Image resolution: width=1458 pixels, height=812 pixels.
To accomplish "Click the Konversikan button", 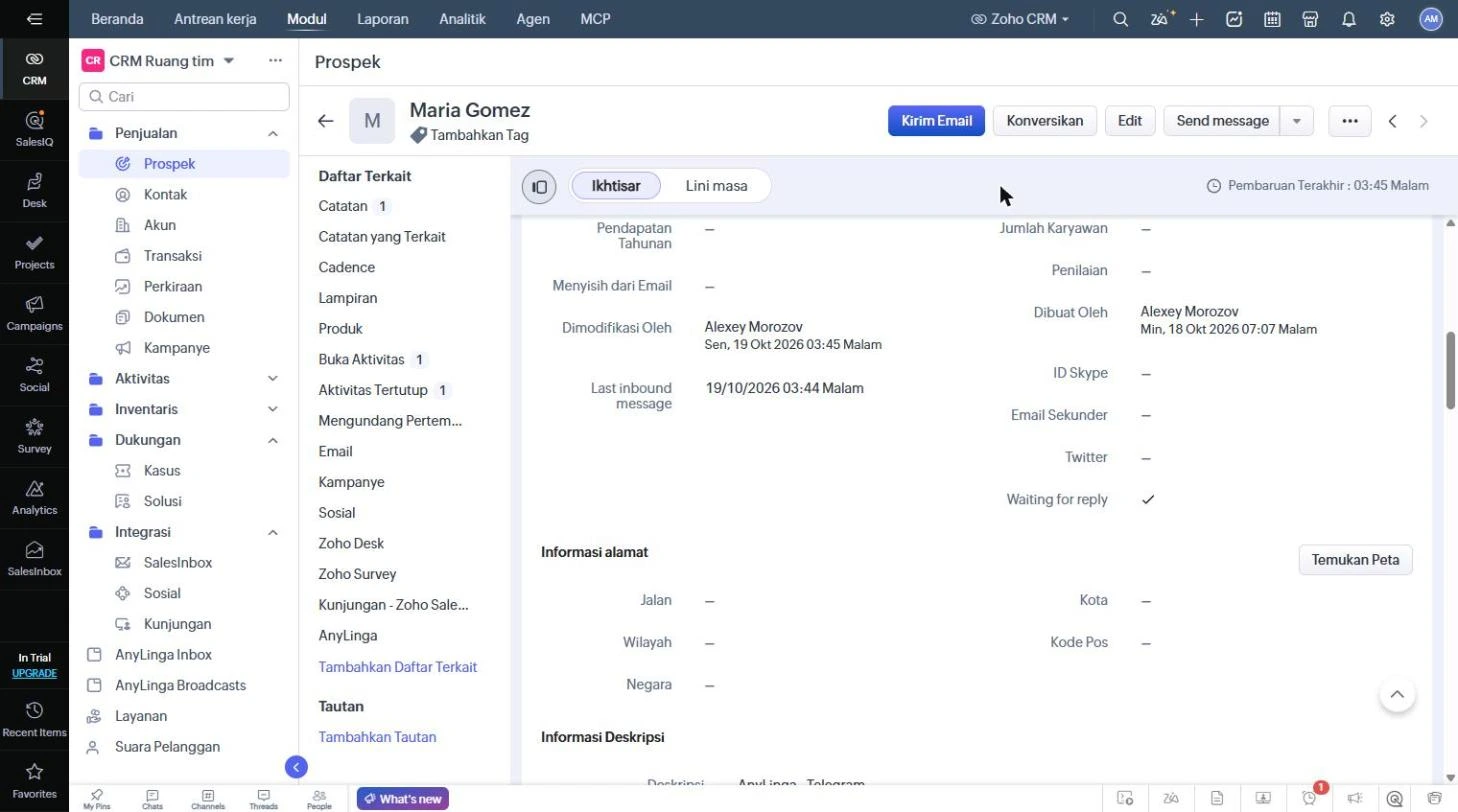I will pyautogui.click(x=1045, y=121).
